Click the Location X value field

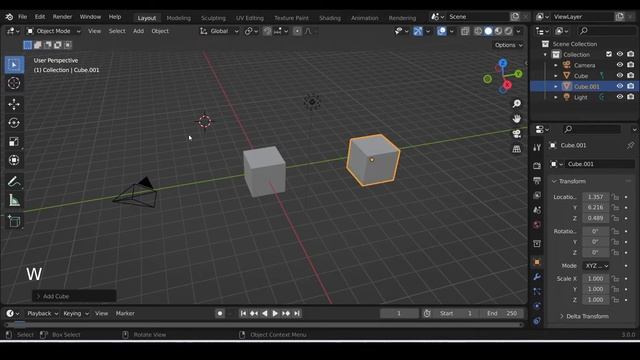click(x=596, y=197)
